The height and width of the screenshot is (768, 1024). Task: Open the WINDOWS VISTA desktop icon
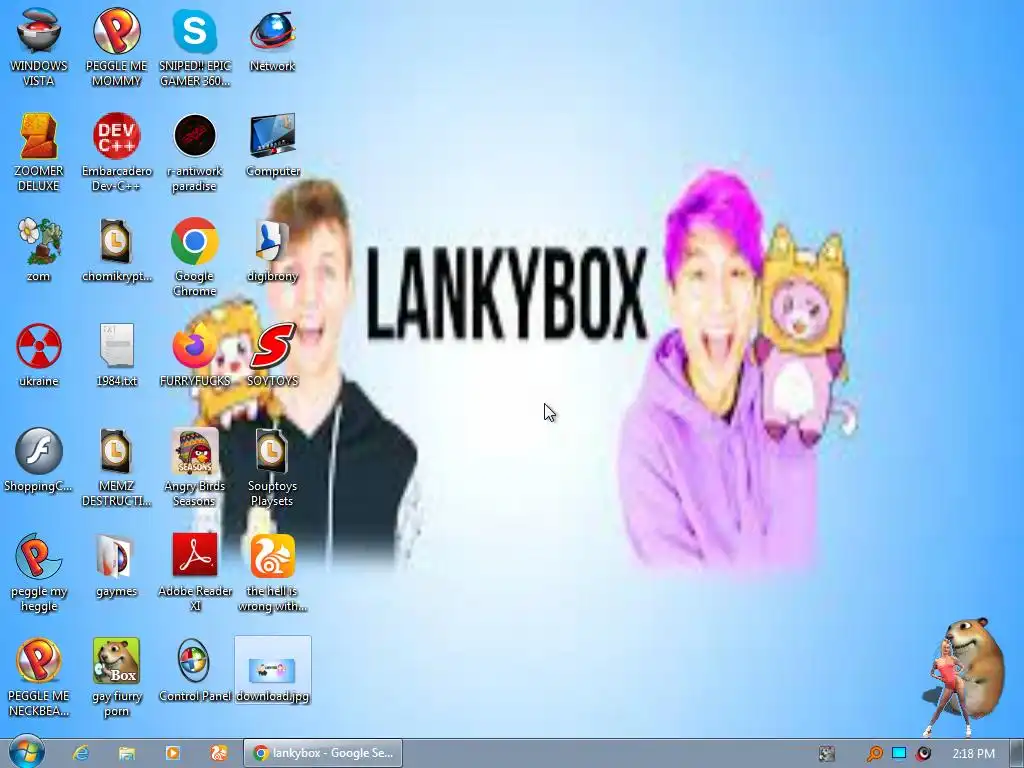point(39,47)
